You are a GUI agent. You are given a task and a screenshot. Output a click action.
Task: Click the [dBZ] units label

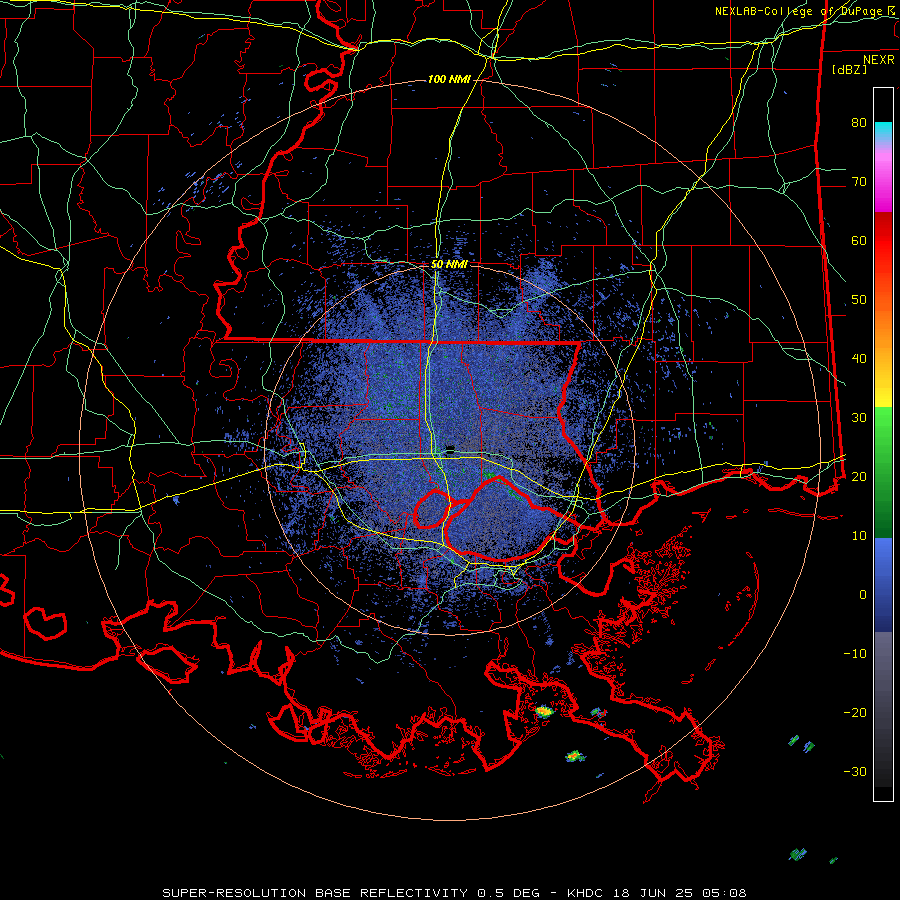(x=849, y=69)
